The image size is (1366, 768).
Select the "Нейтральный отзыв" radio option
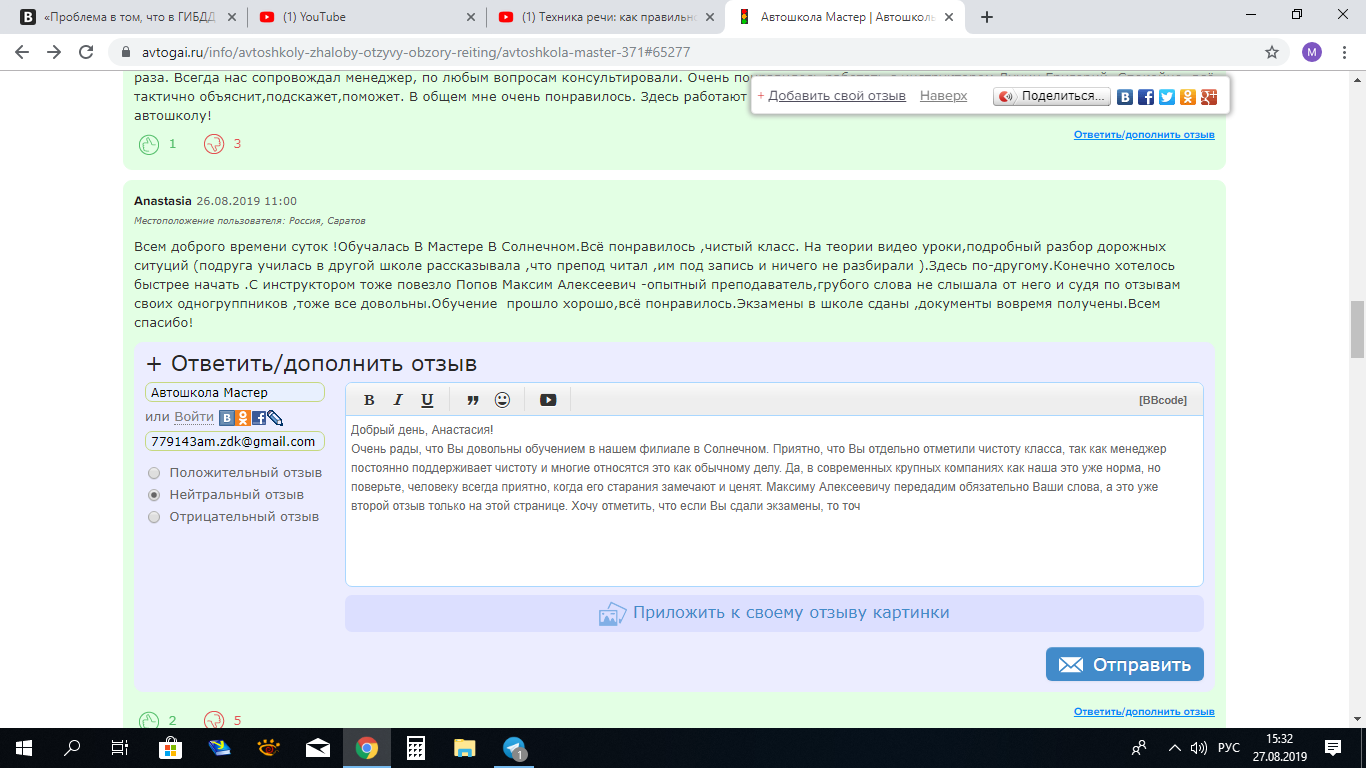pyautogui.click(x=154, y=495)
